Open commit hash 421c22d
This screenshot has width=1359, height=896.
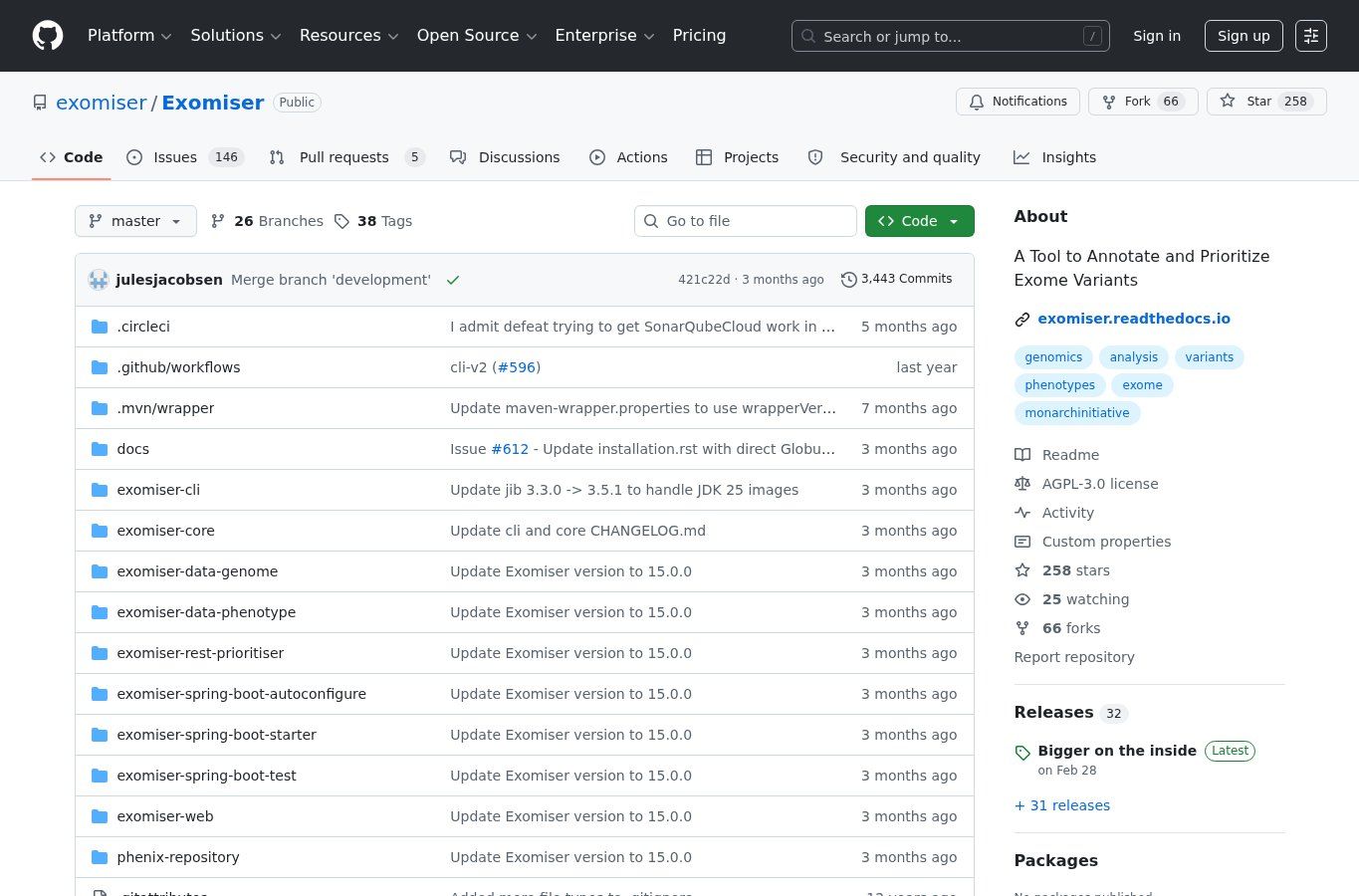click(x=704, y=280)
